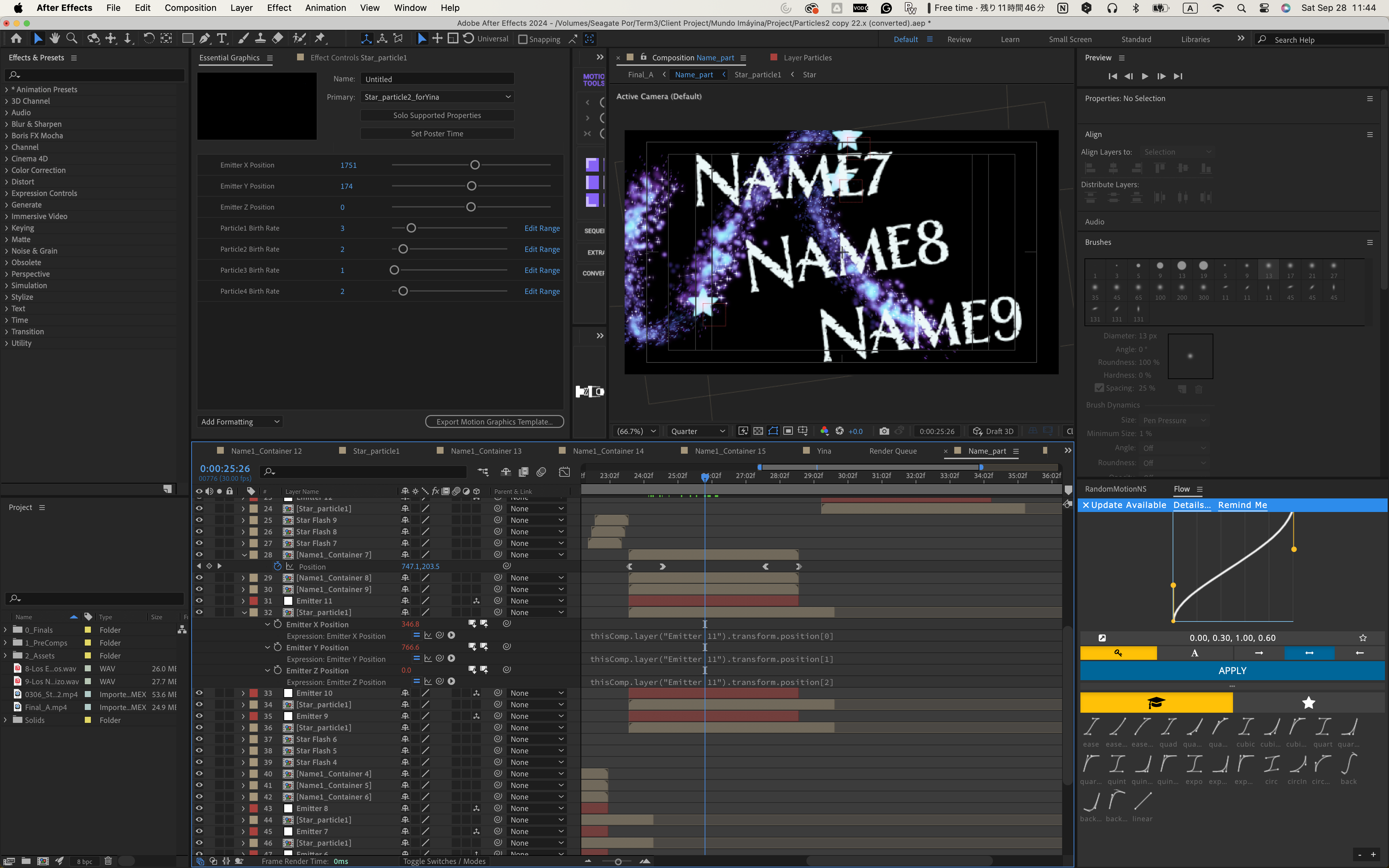Select the Type tool
Viewport: 1389px width, 868px height.
(222, 38)
